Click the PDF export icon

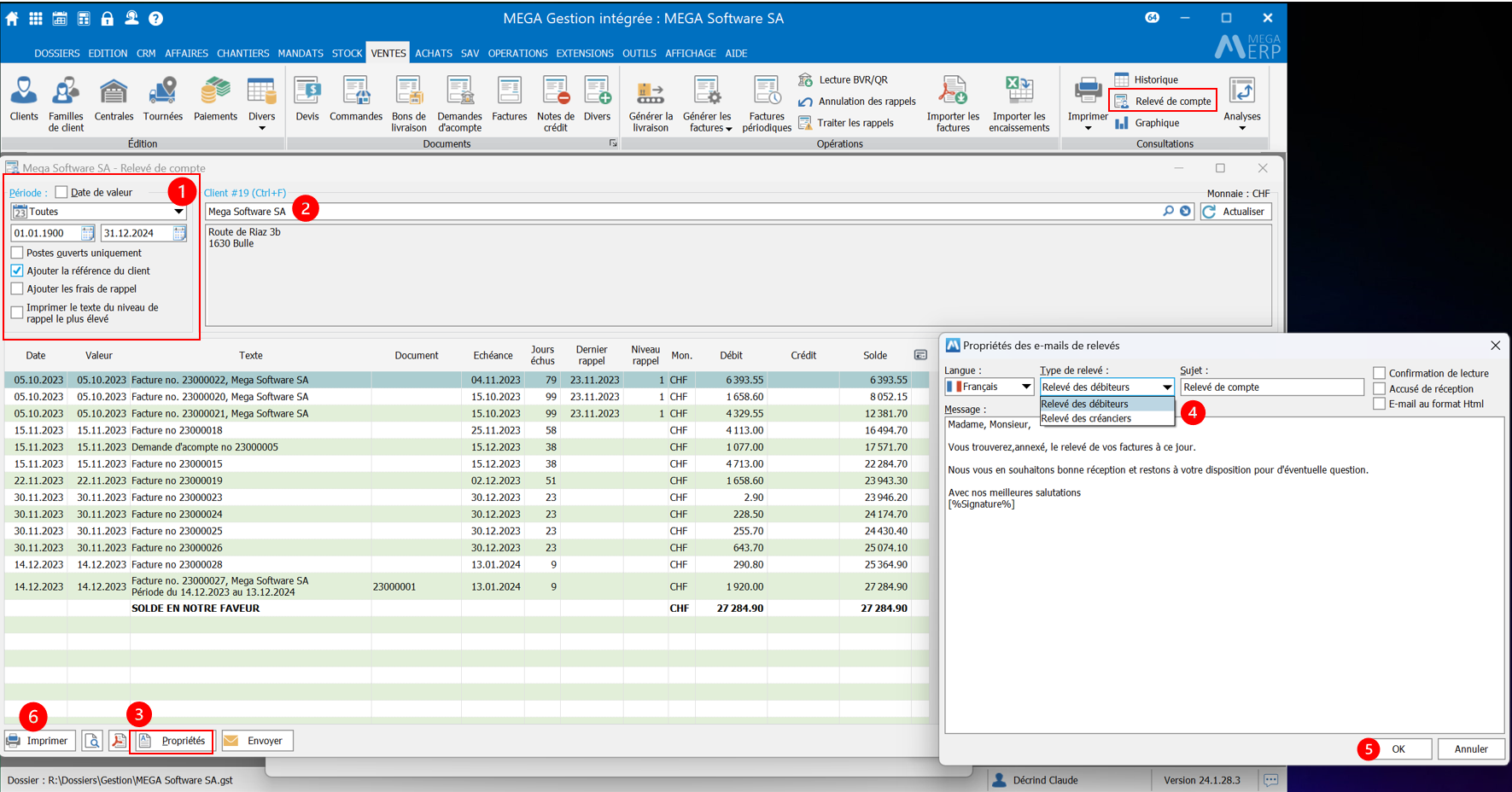tap(118, 741)
